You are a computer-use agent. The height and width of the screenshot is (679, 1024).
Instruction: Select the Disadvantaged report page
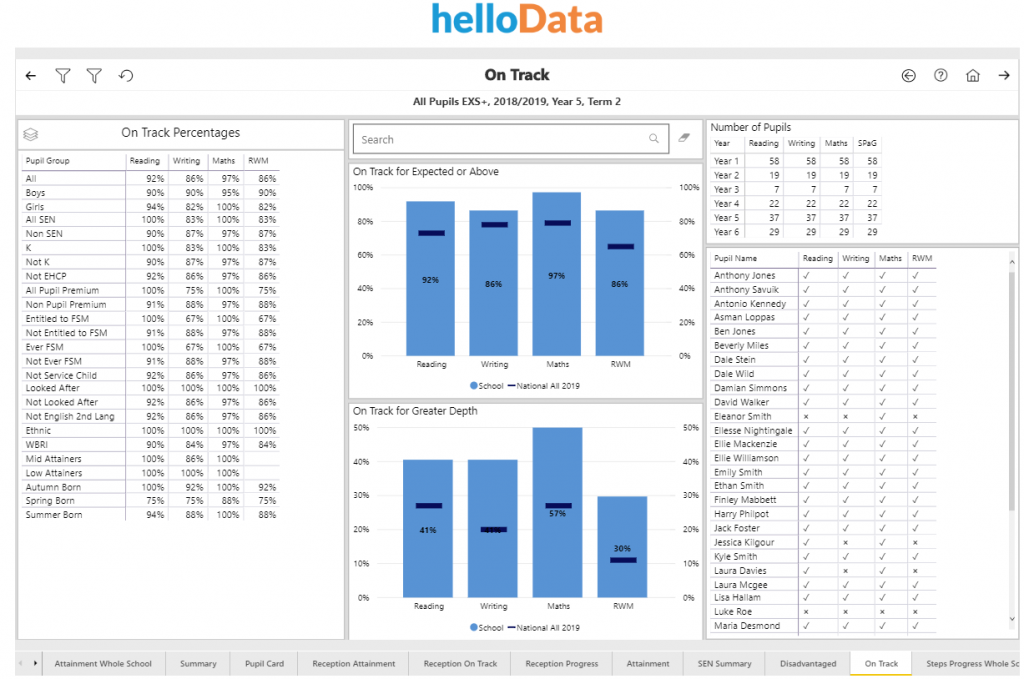click(805, 662)
